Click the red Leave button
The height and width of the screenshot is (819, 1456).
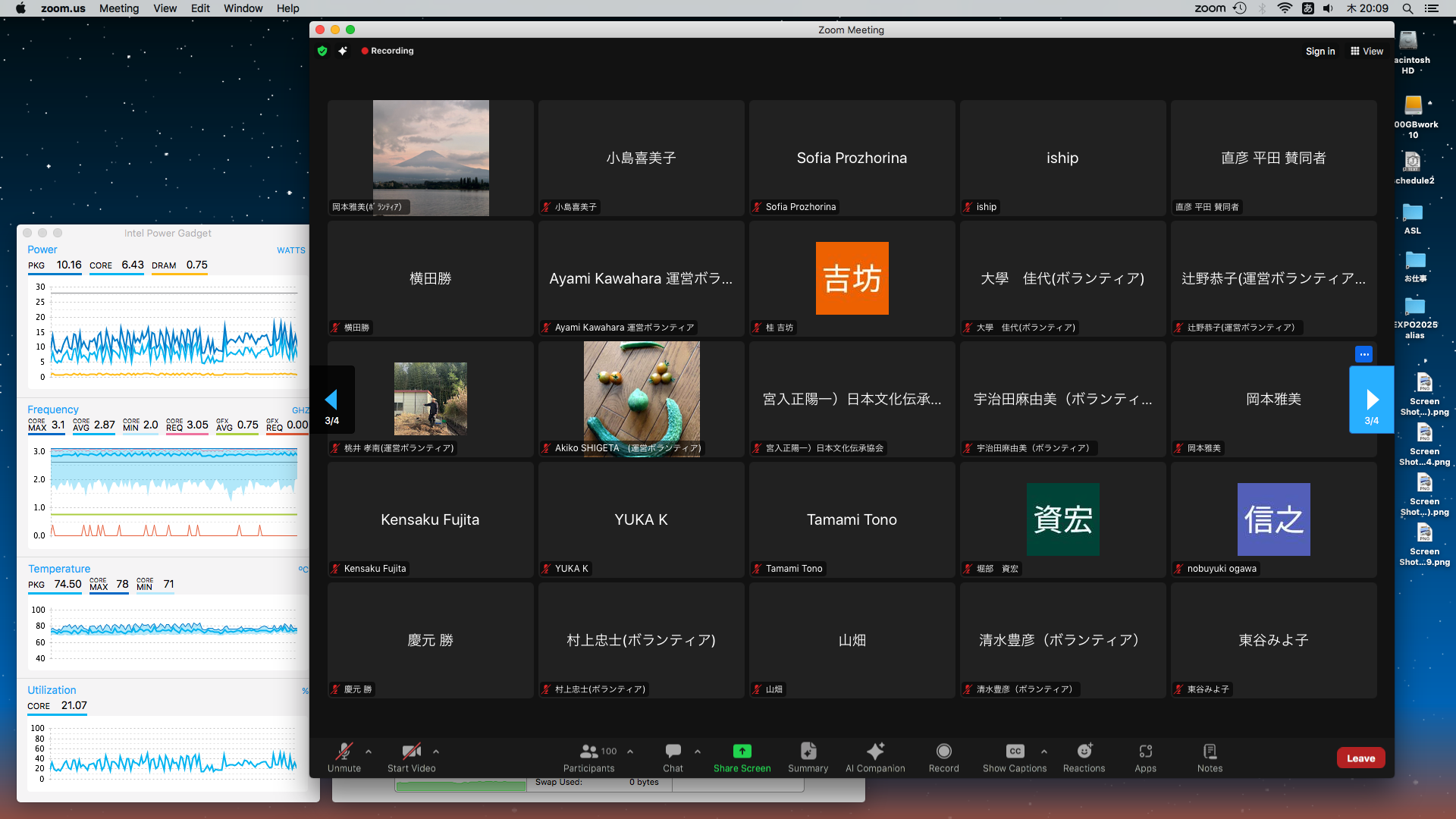tap(1360, 758)
